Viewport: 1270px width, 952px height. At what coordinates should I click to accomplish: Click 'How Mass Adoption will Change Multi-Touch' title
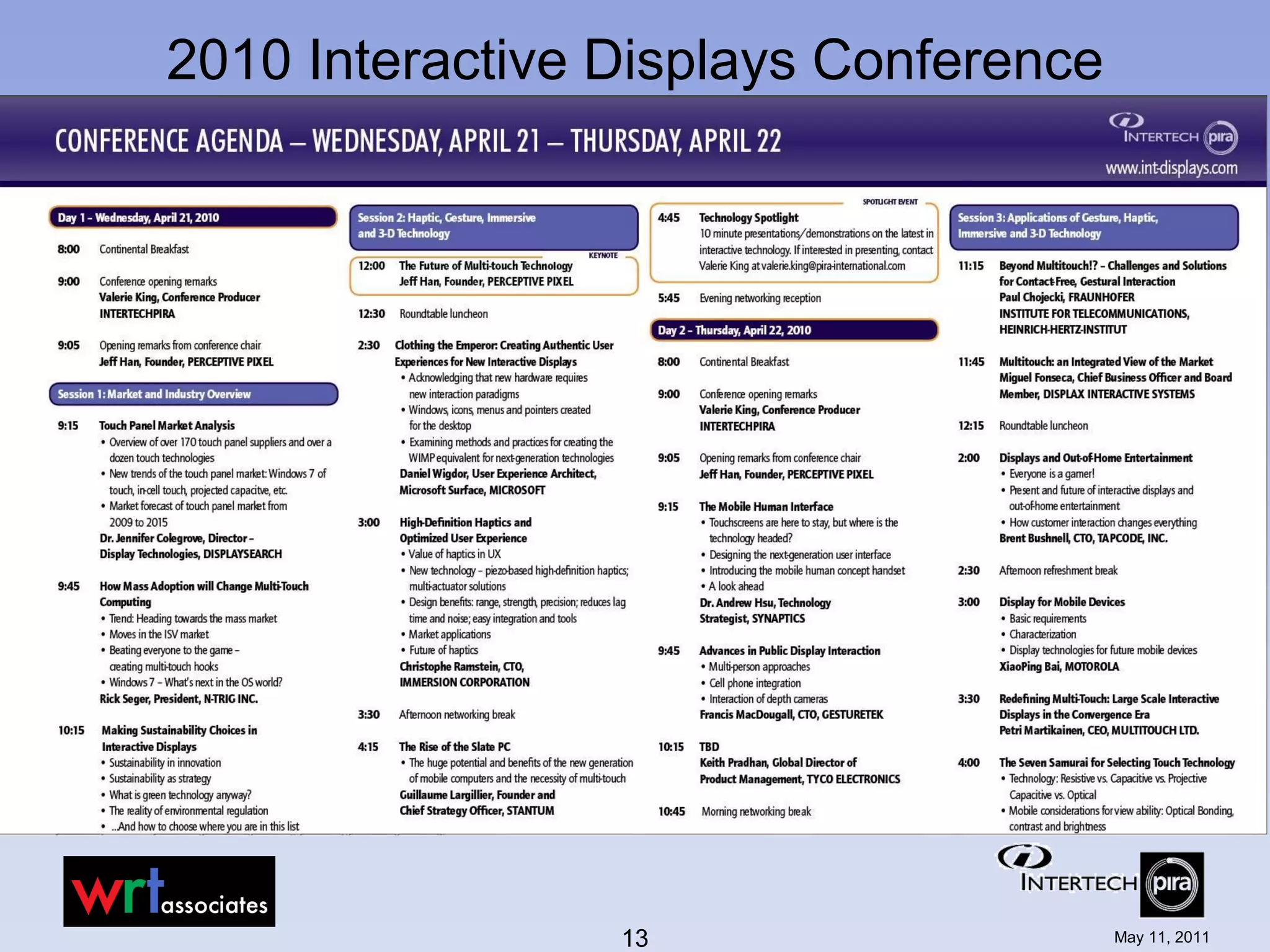204,586
